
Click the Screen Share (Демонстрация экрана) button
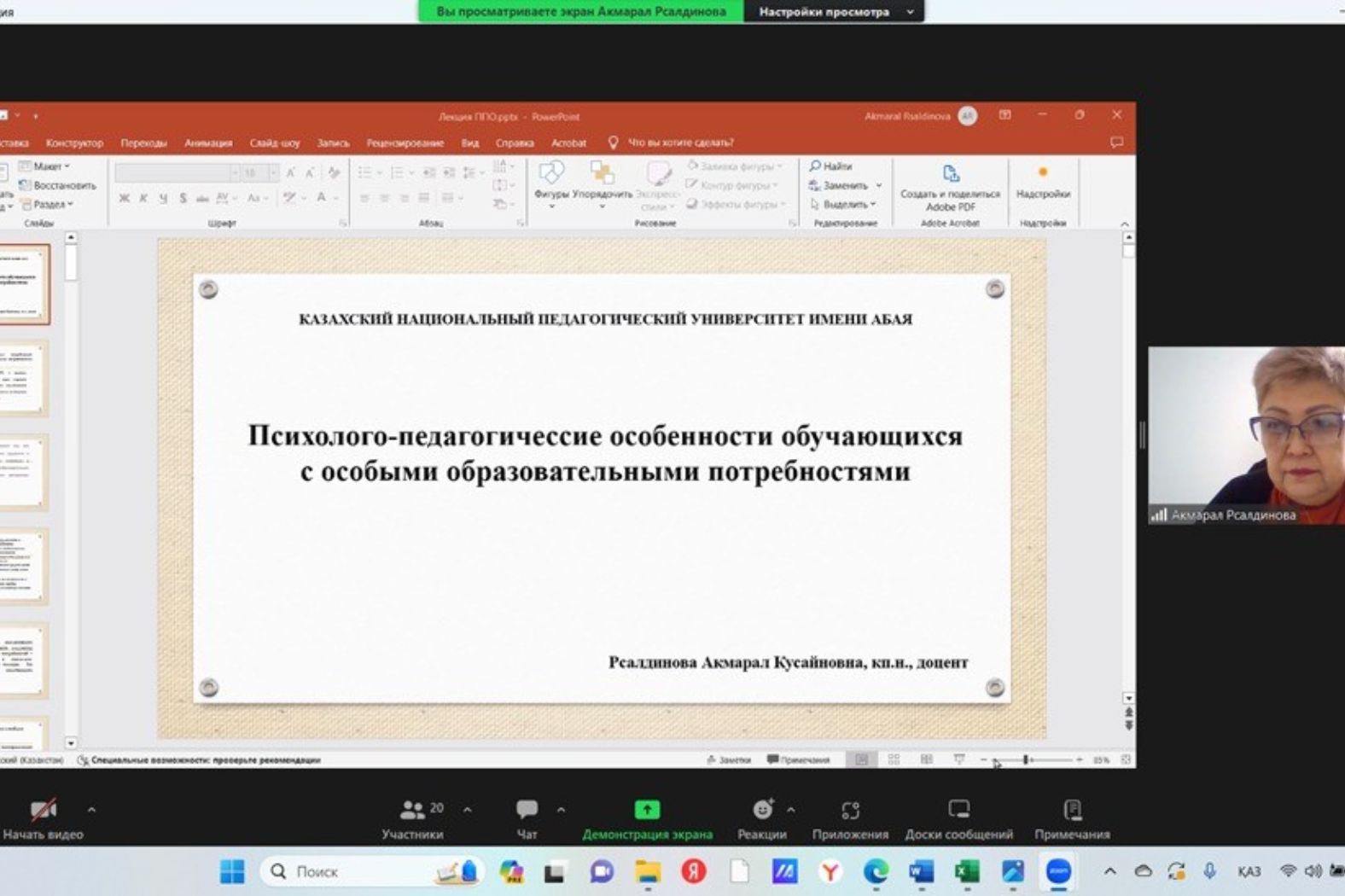647,811
